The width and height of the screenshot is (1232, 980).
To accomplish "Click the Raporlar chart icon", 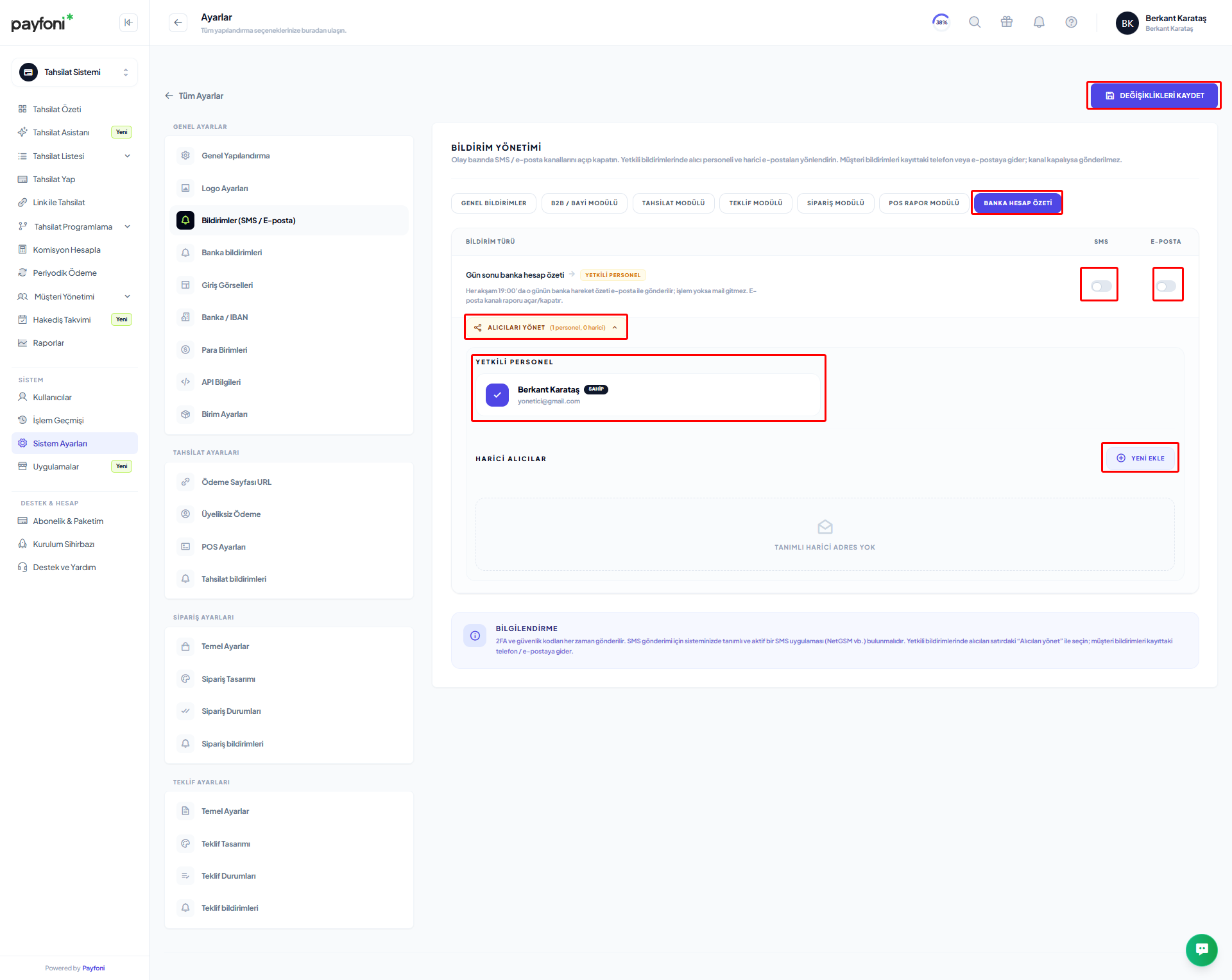I will pos(22,342).
